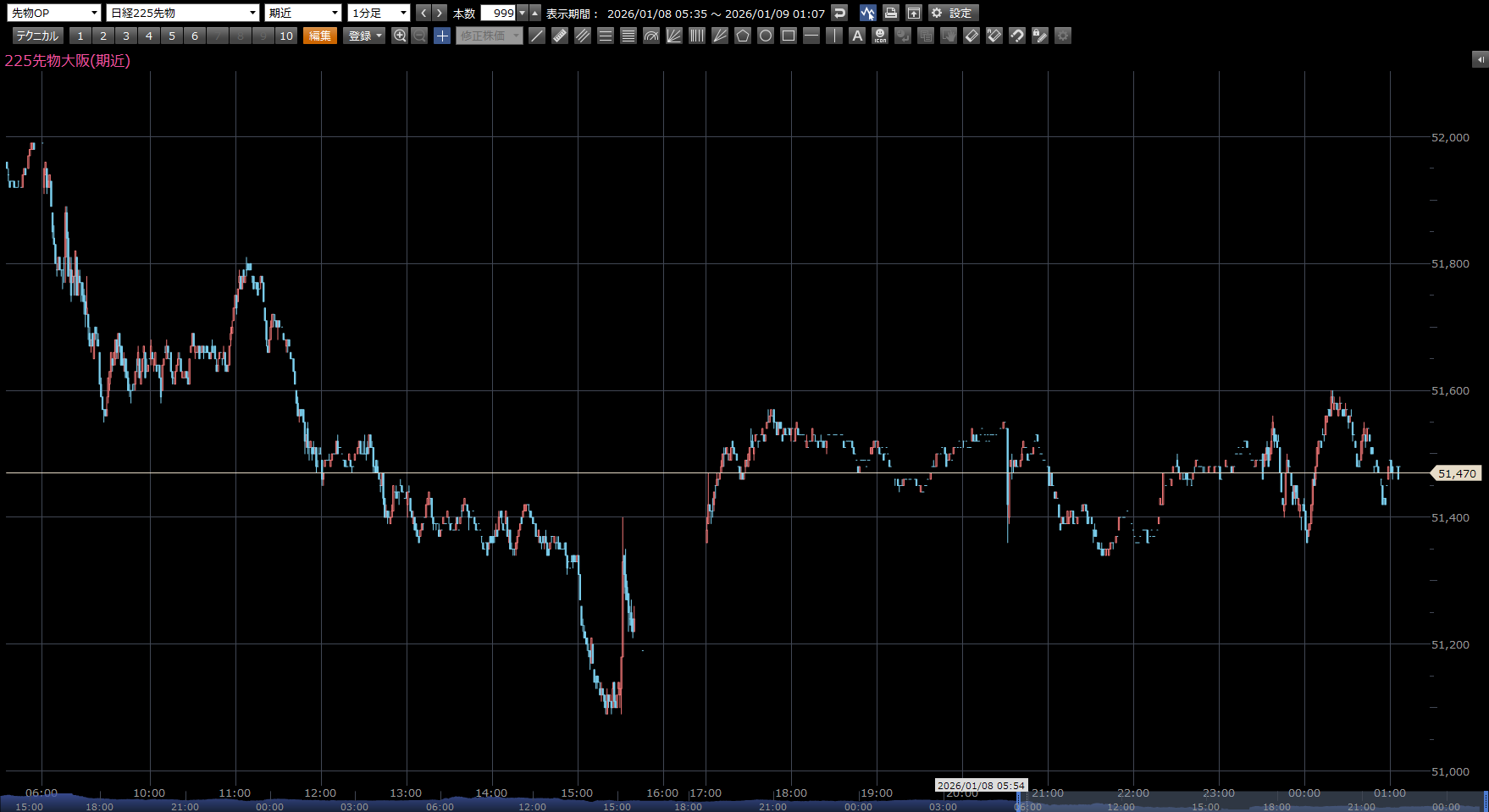Click the left handle of the timeline range slider
Image resolution: width=1489 pixels, height=812 pixels.
tap(1019, 801)
